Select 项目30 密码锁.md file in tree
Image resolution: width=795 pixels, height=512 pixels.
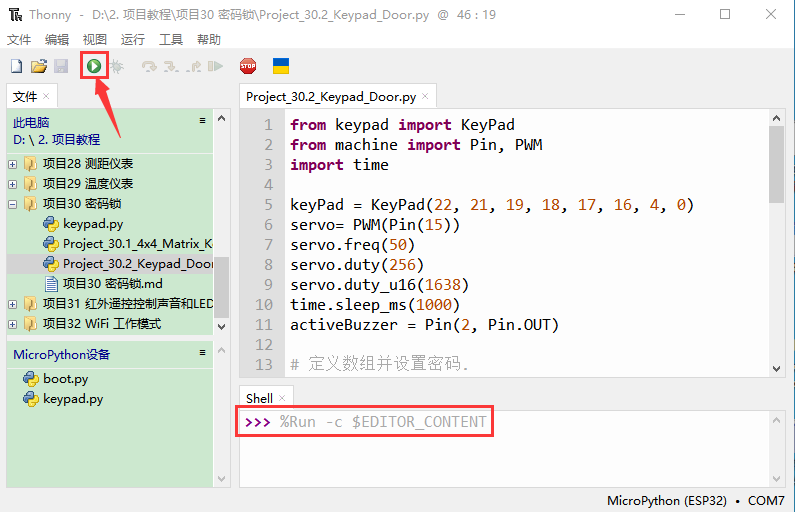pos(112,284)
